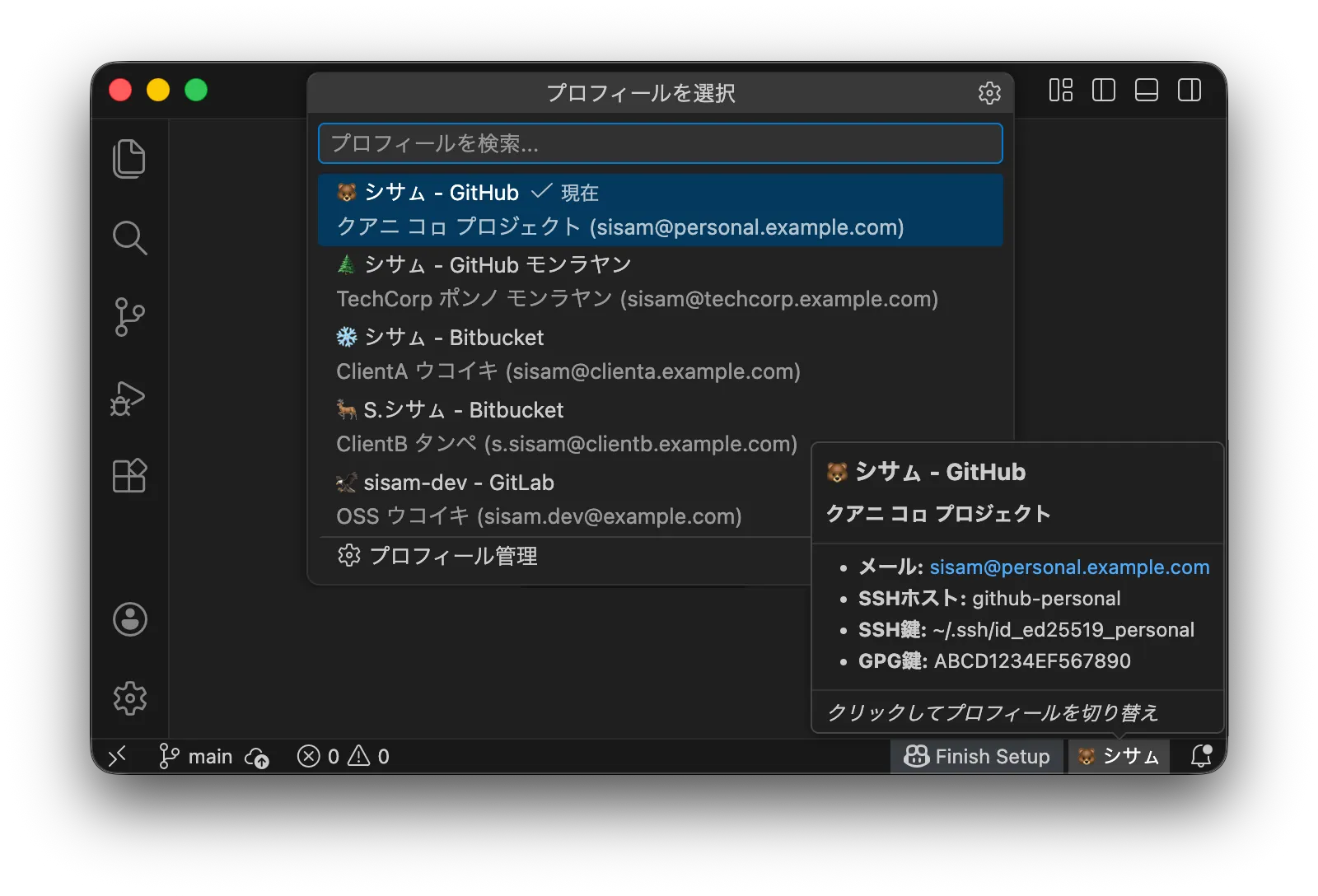Toggle the bottom panel
1318x896 pixels.
pos(1147,90)
